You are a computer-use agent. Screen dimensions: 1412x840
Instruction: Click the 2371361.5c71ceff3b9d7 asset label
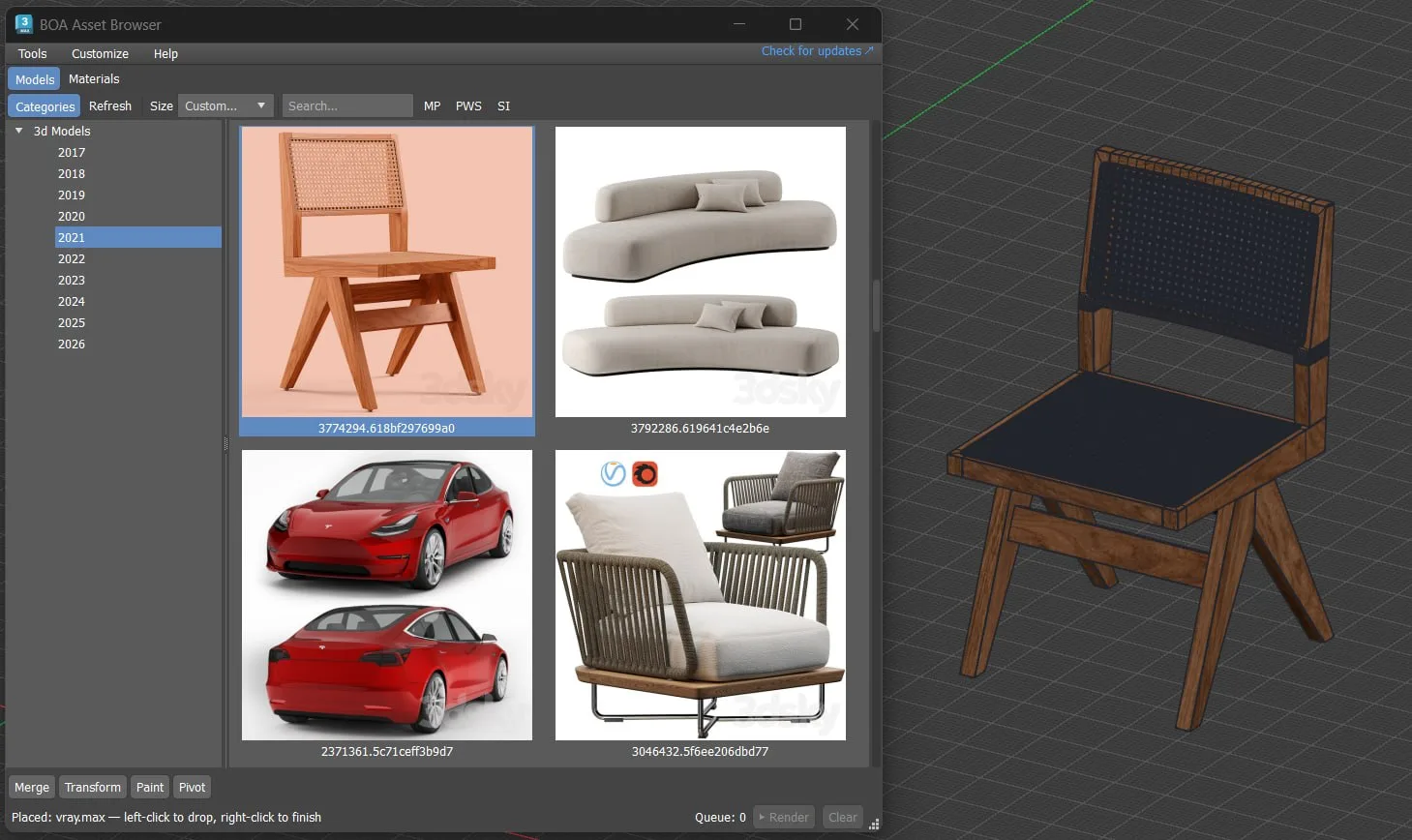[x=387, y=751]
